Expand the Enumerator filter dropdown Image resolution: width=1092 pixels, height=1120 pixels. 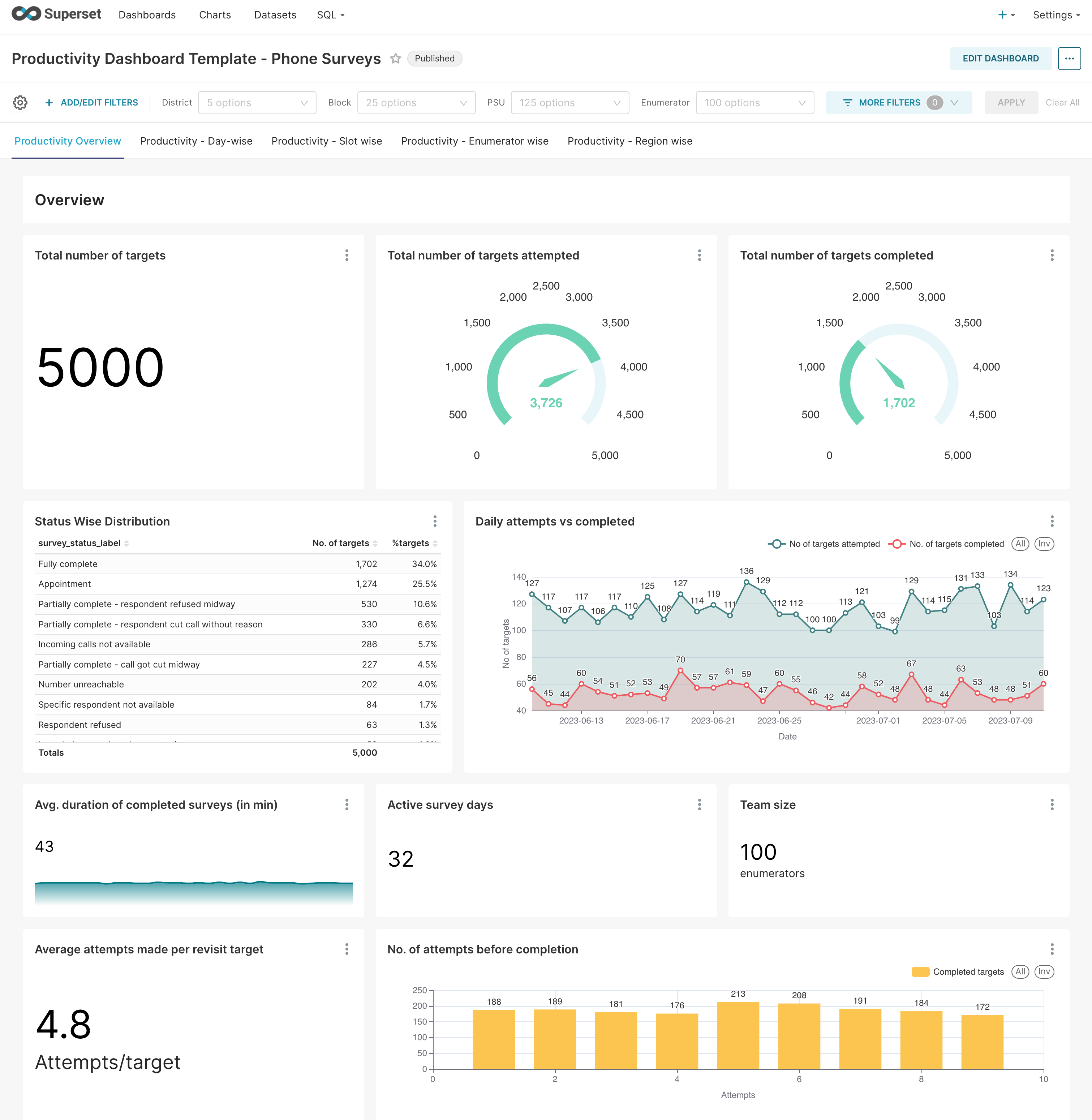coord(754,103)
